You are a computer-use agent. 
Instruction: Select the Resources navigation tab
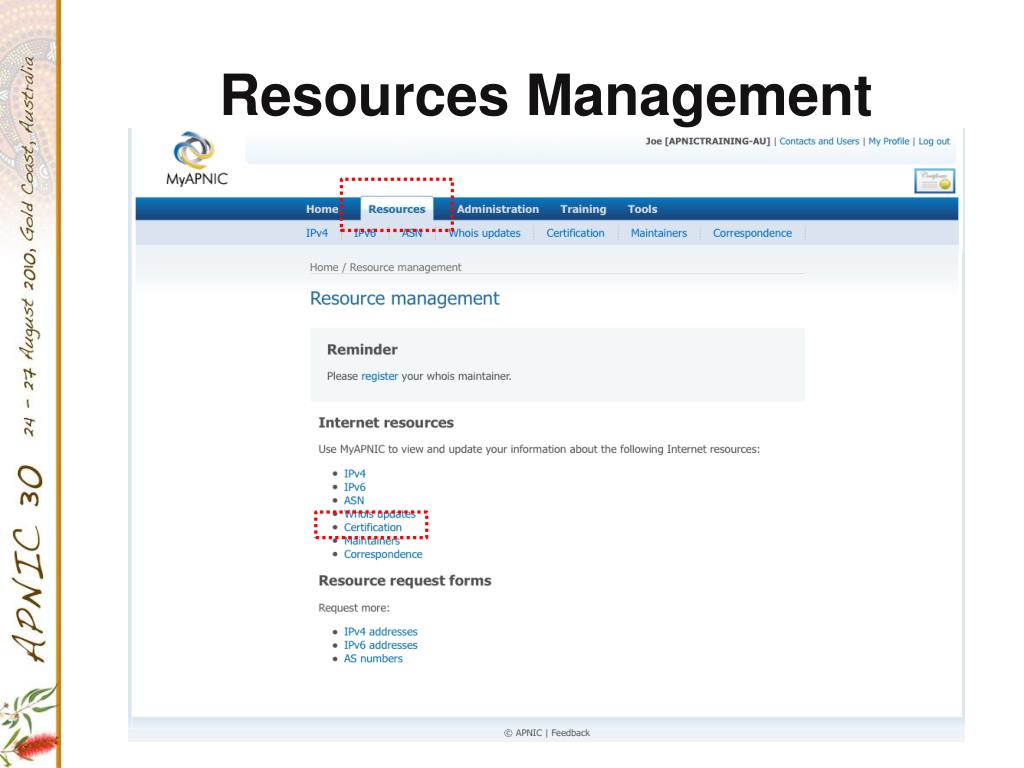[396, 209]
